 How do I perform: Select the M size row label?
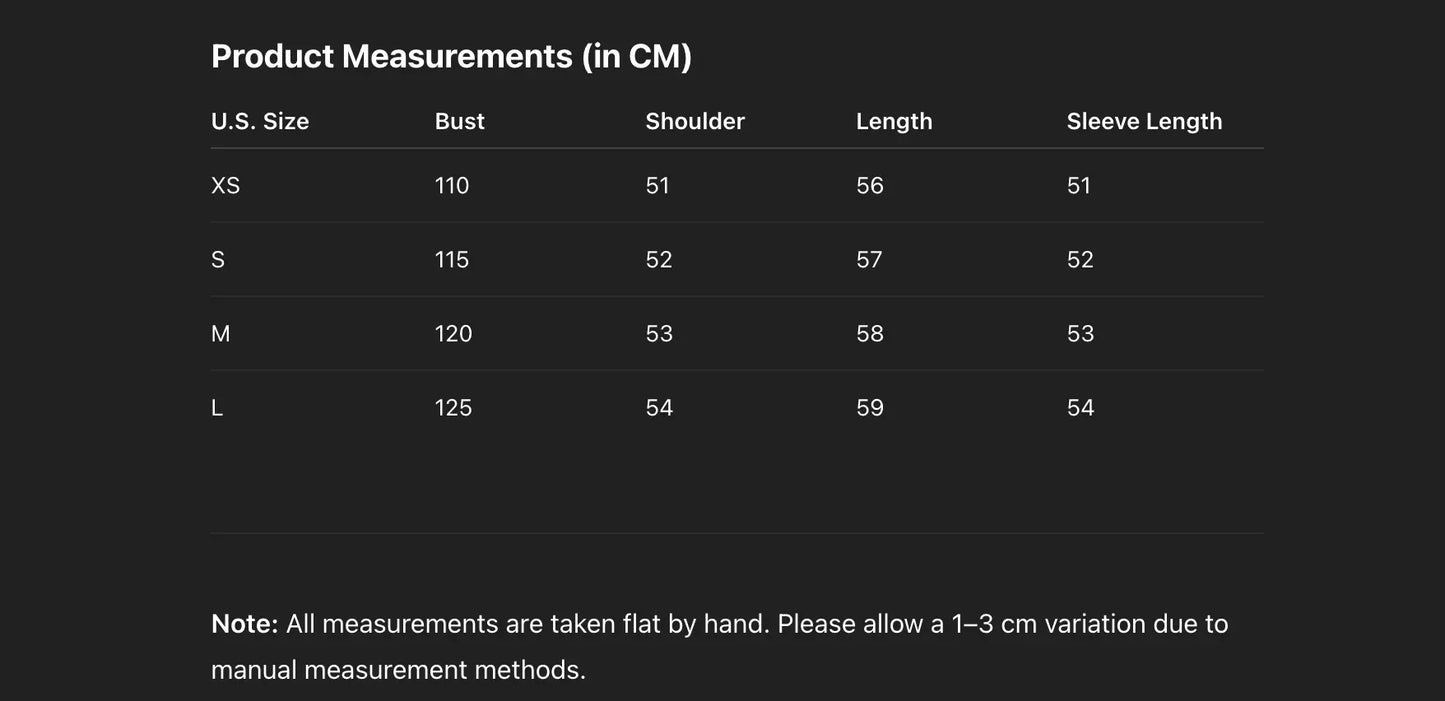click(221, 333)
